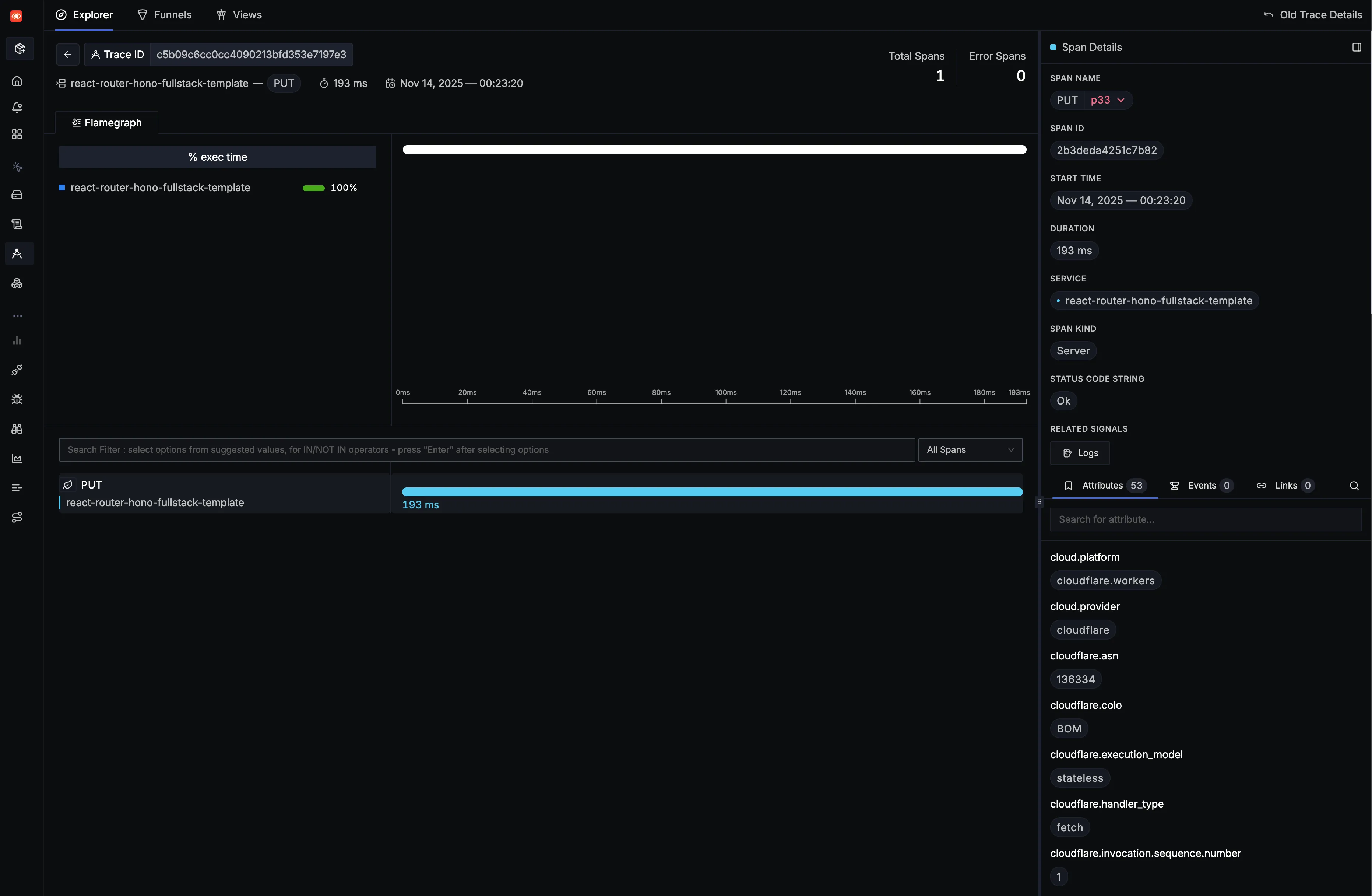Open the Home section in the sidebar
This screenshot has height=896, width=1372.
click(17, 81)
